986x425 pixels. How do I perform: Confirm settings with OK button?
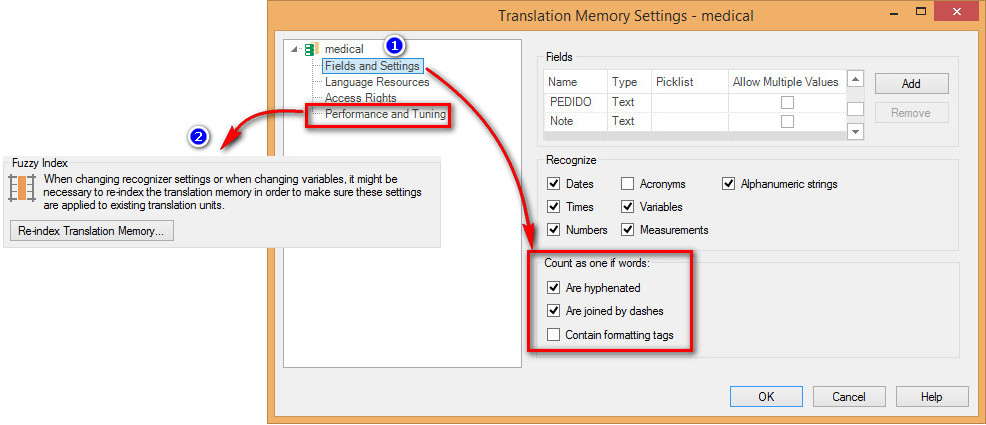pyautogui.click(x=766, y=396)
